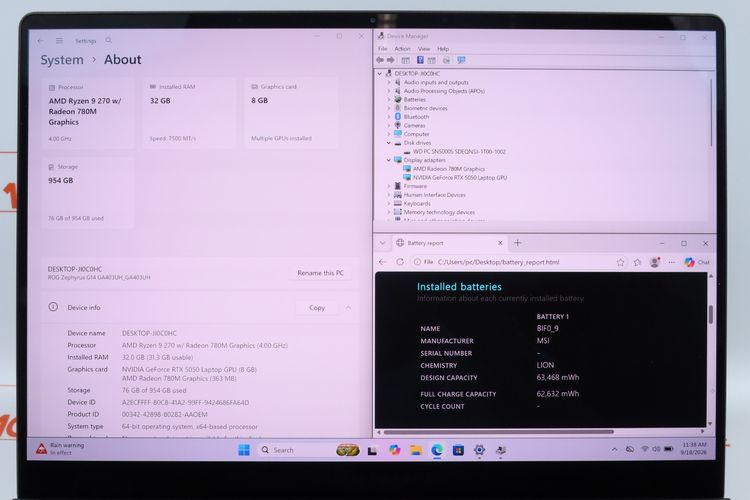Select AMD Radeon 780M Graphics in the device tree
The width and height of the screenshot is (750, 500).
(444, 169)
